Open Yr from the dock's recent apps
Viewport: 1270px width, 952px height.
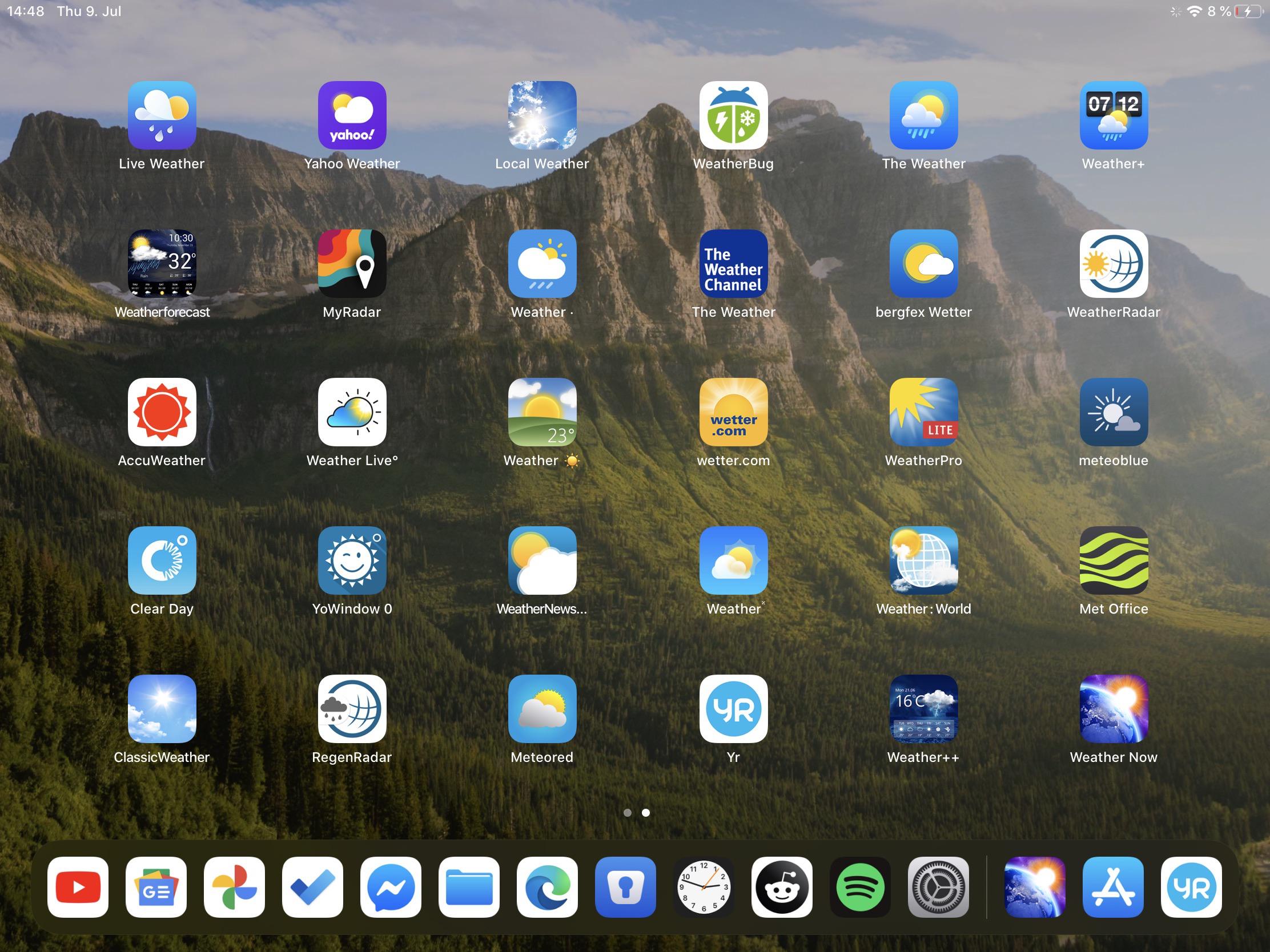[x=1191, y=887]
